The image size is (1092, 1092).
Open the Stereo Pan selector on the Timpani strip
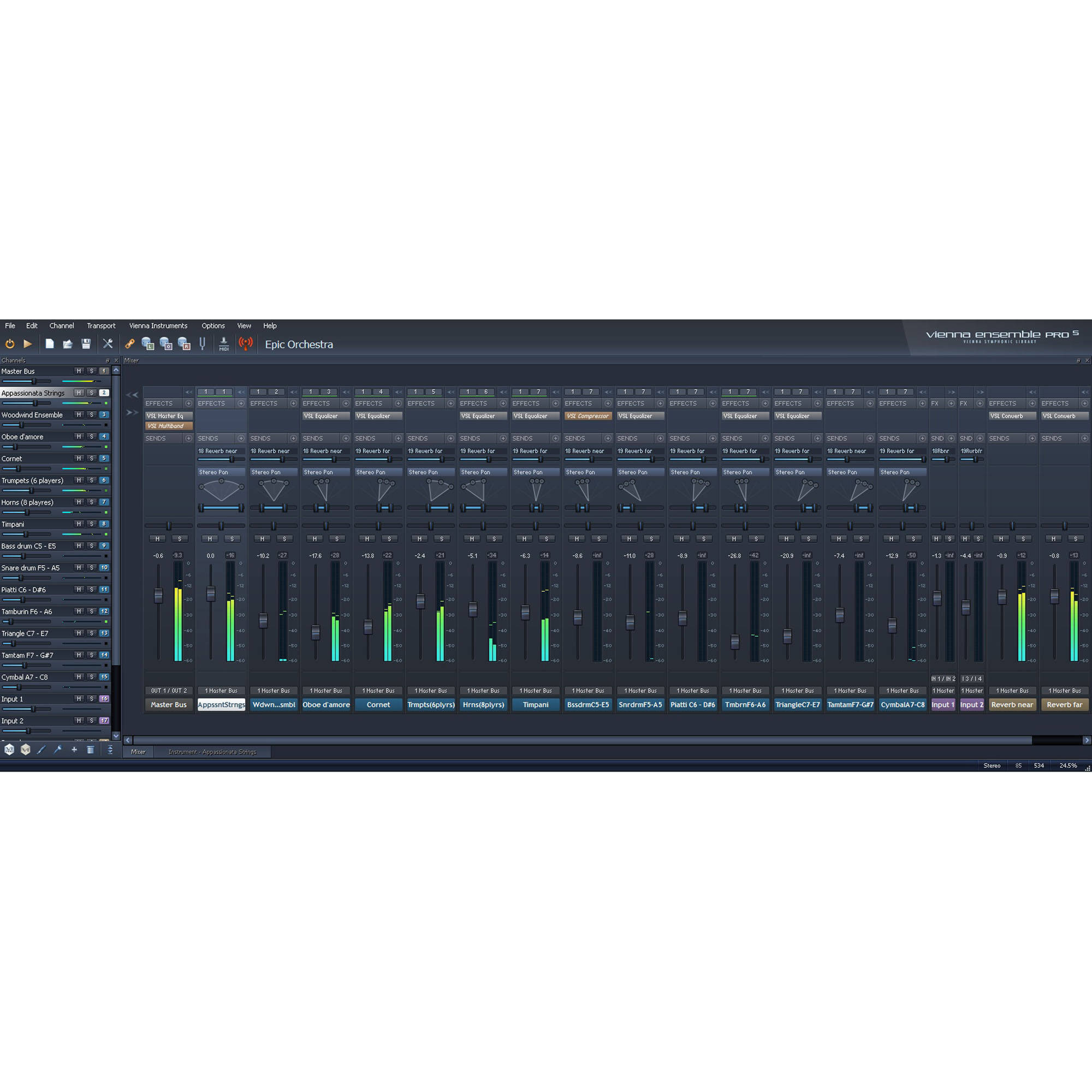click(536, 472)
